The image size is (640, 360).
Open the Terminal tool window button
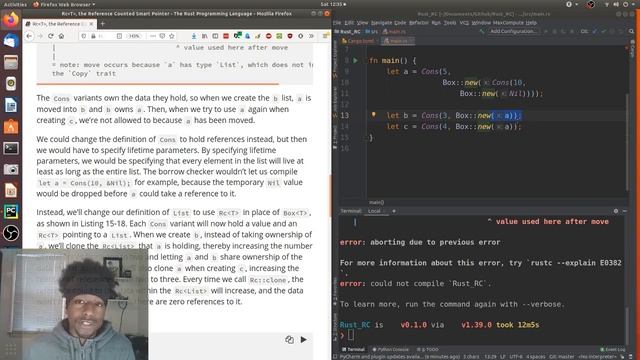[353, 349]
